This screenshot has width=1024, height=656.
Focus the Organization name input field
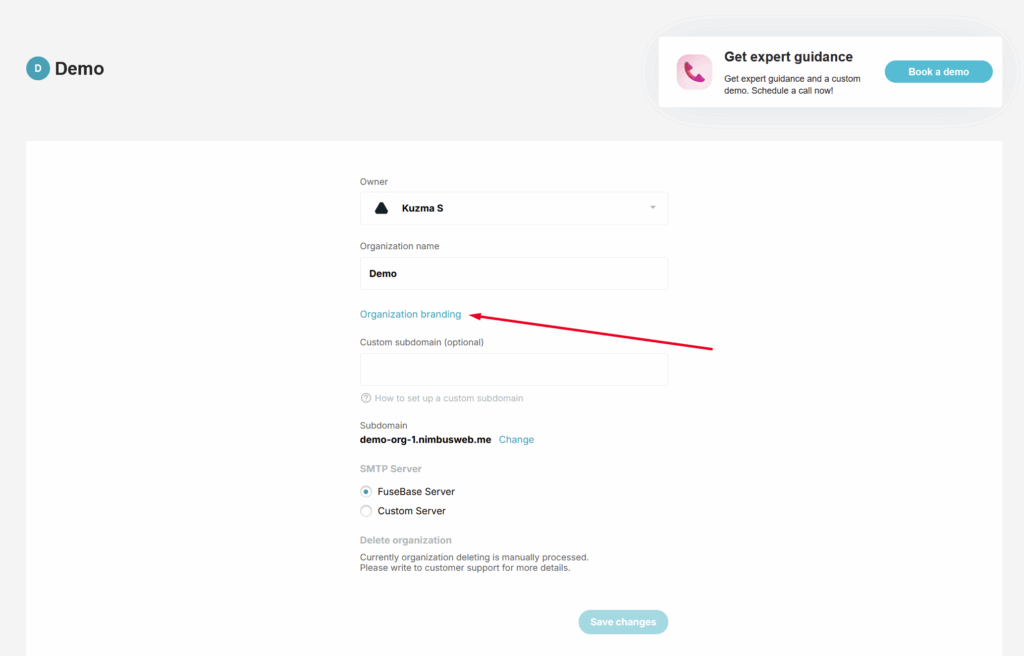click(x=514, y=274)
